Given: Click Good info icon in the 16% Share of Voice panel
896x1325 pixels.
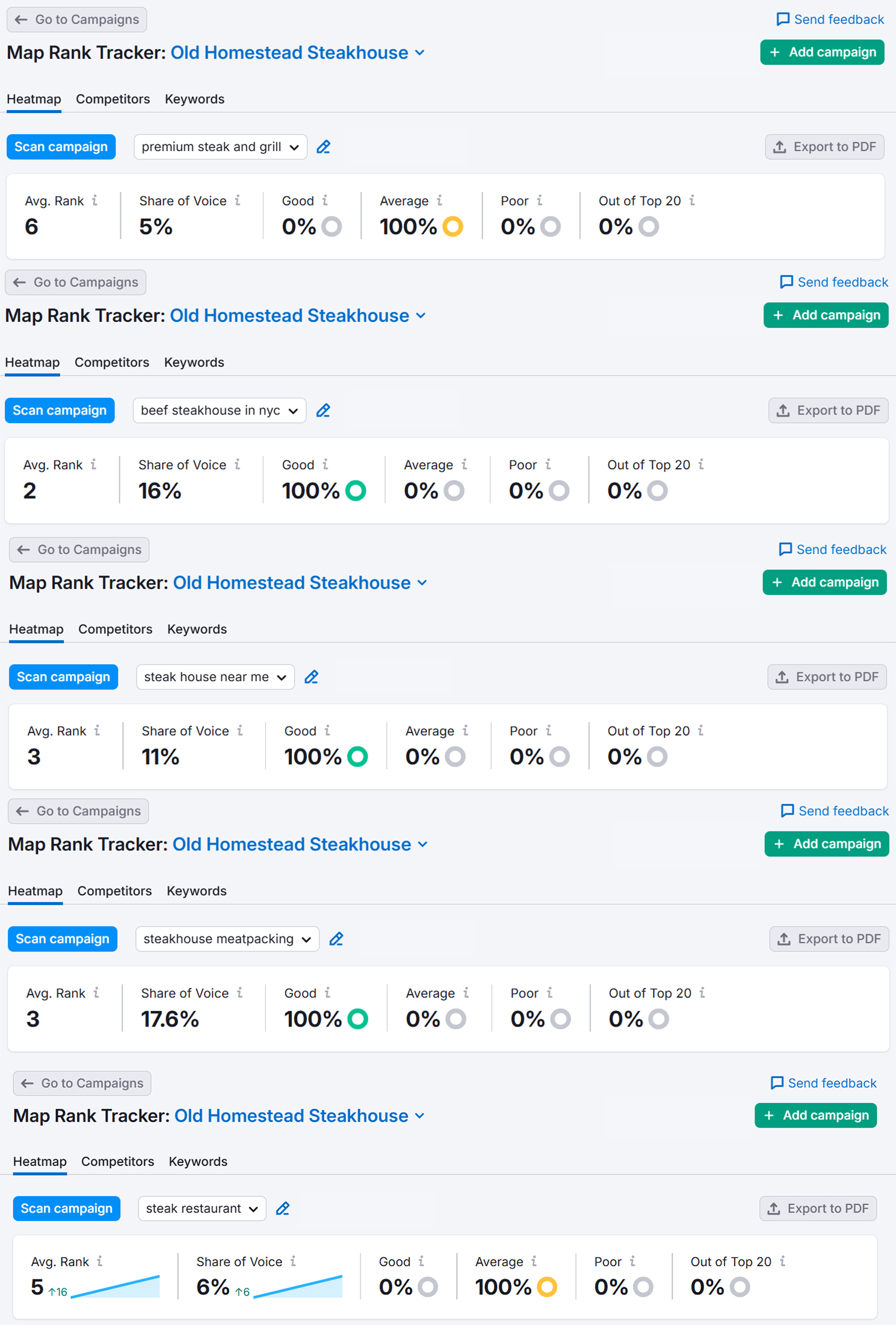Looking at the screenshot, I should click(326, 465).
